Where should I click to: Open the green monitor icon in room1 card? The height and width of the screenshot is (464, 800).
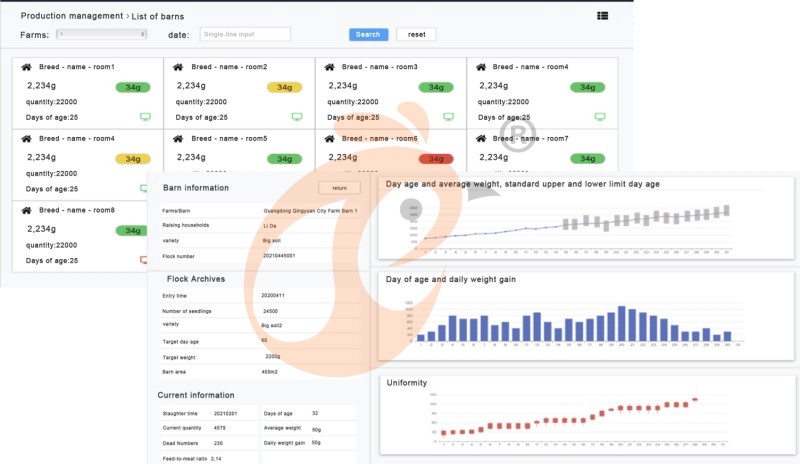(x=145, y=117)
